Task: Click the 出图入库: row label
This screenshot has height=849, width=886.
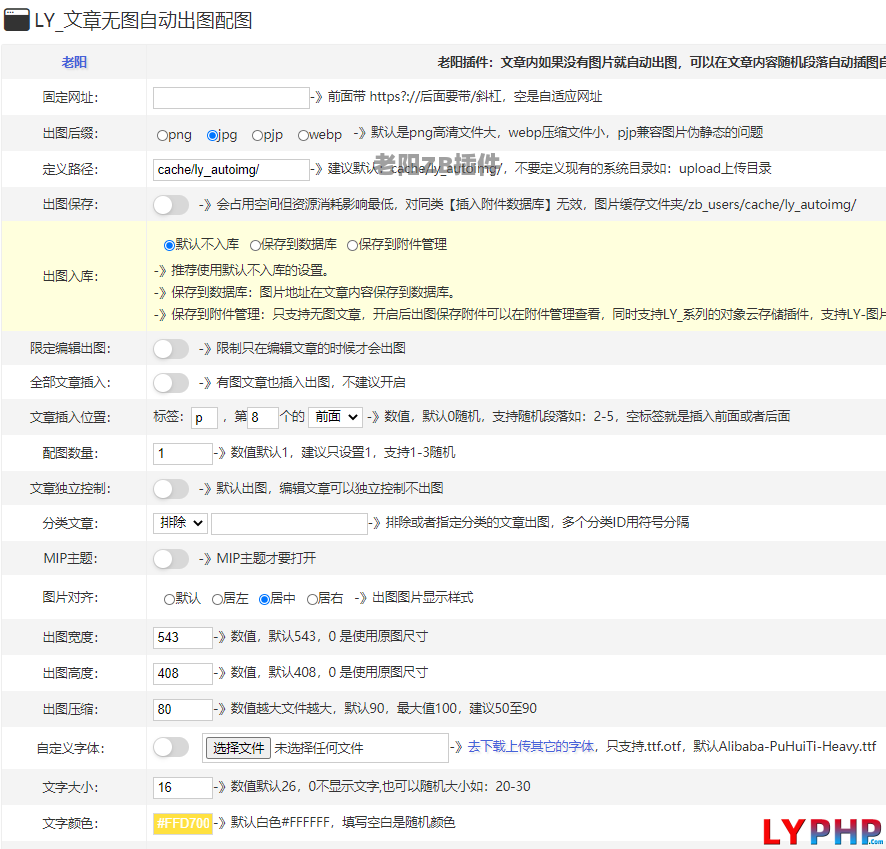Action: [71, 276]
